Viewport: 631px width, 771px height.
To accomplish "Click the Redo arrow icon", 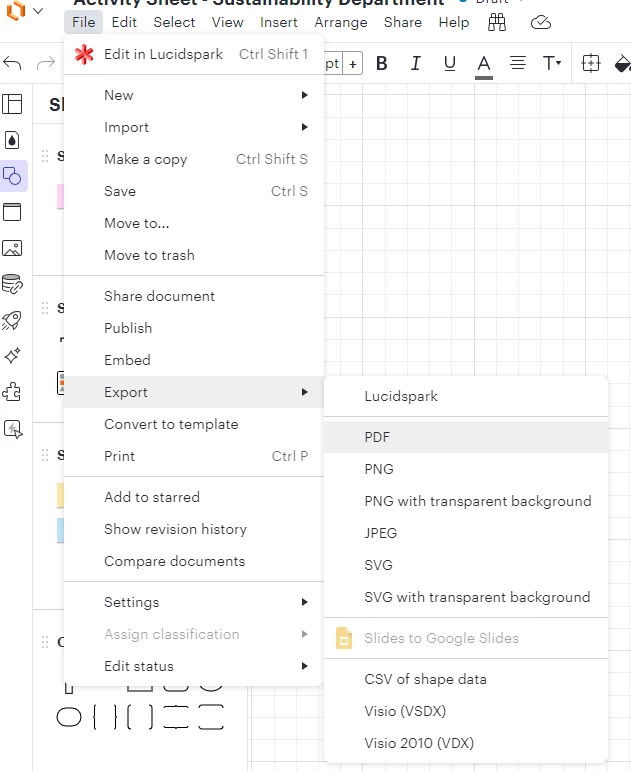I will 46,63.
